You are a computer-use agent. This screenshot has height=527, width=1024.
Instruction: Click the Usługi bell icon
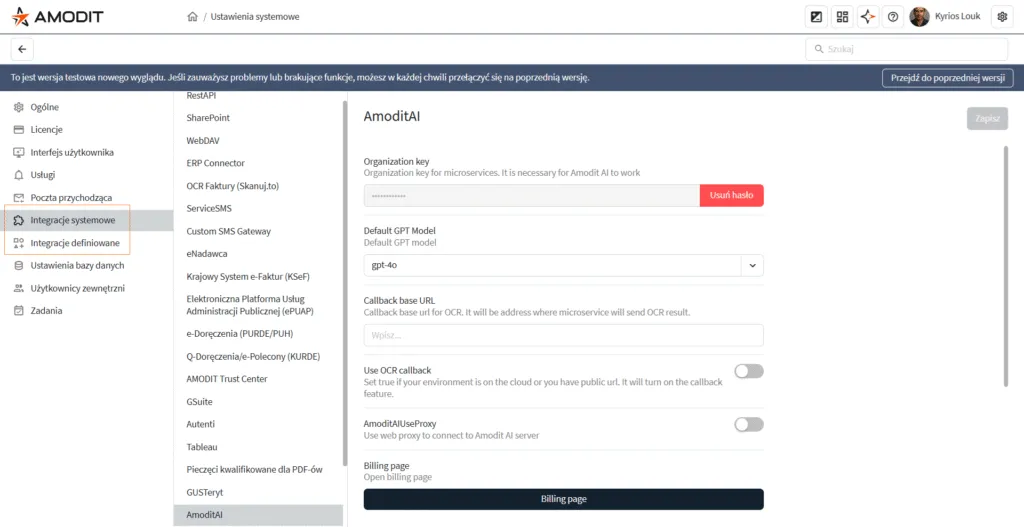18,175
